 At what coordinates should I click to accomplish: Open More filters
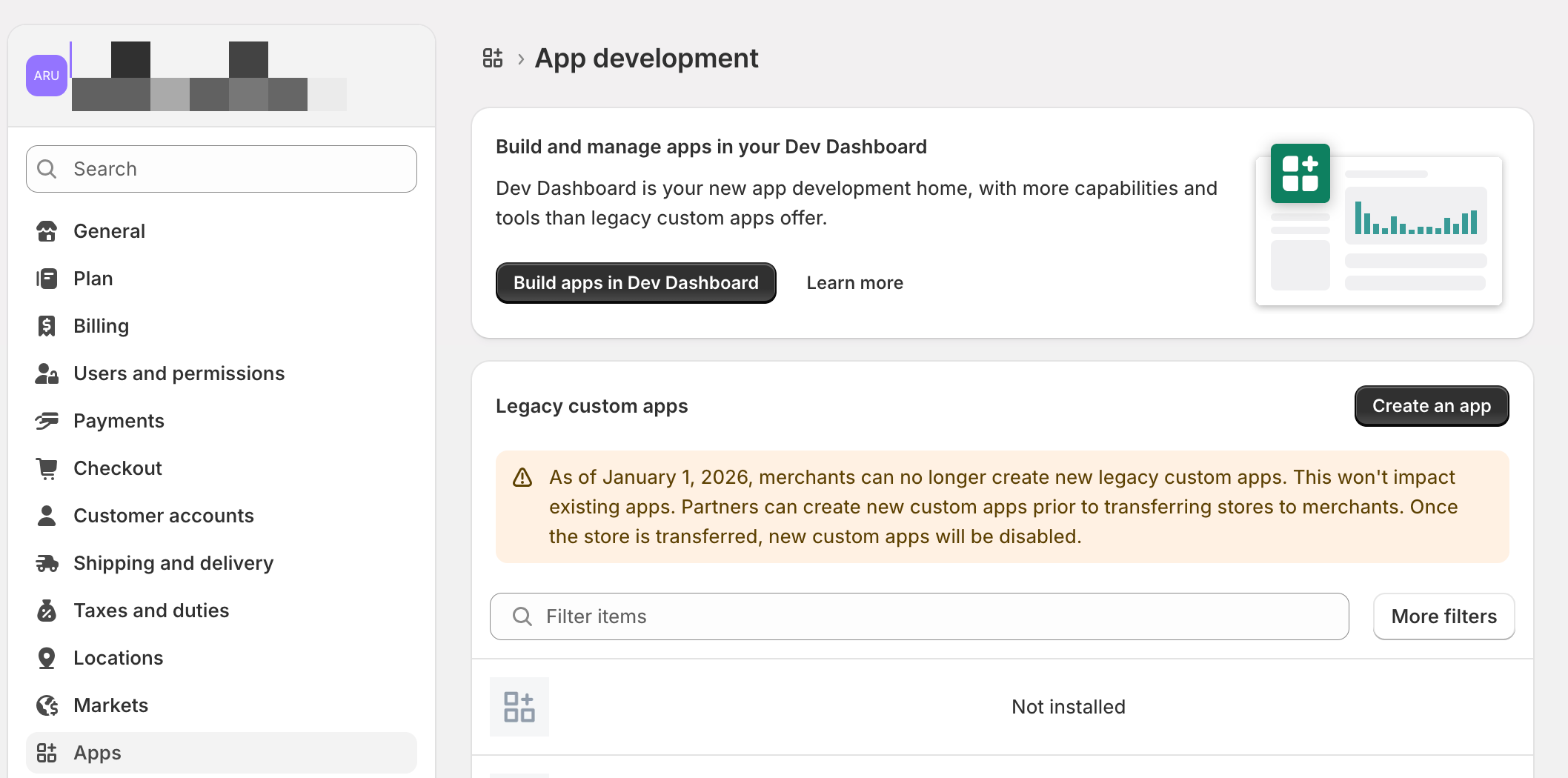[1444, 616]
